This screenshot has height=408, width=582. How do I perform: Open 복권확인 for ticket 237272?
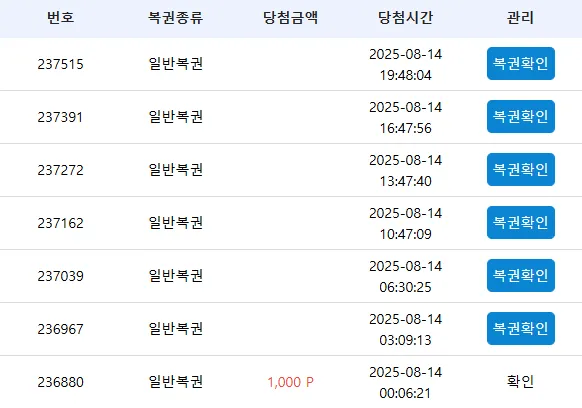coord(521,170)
